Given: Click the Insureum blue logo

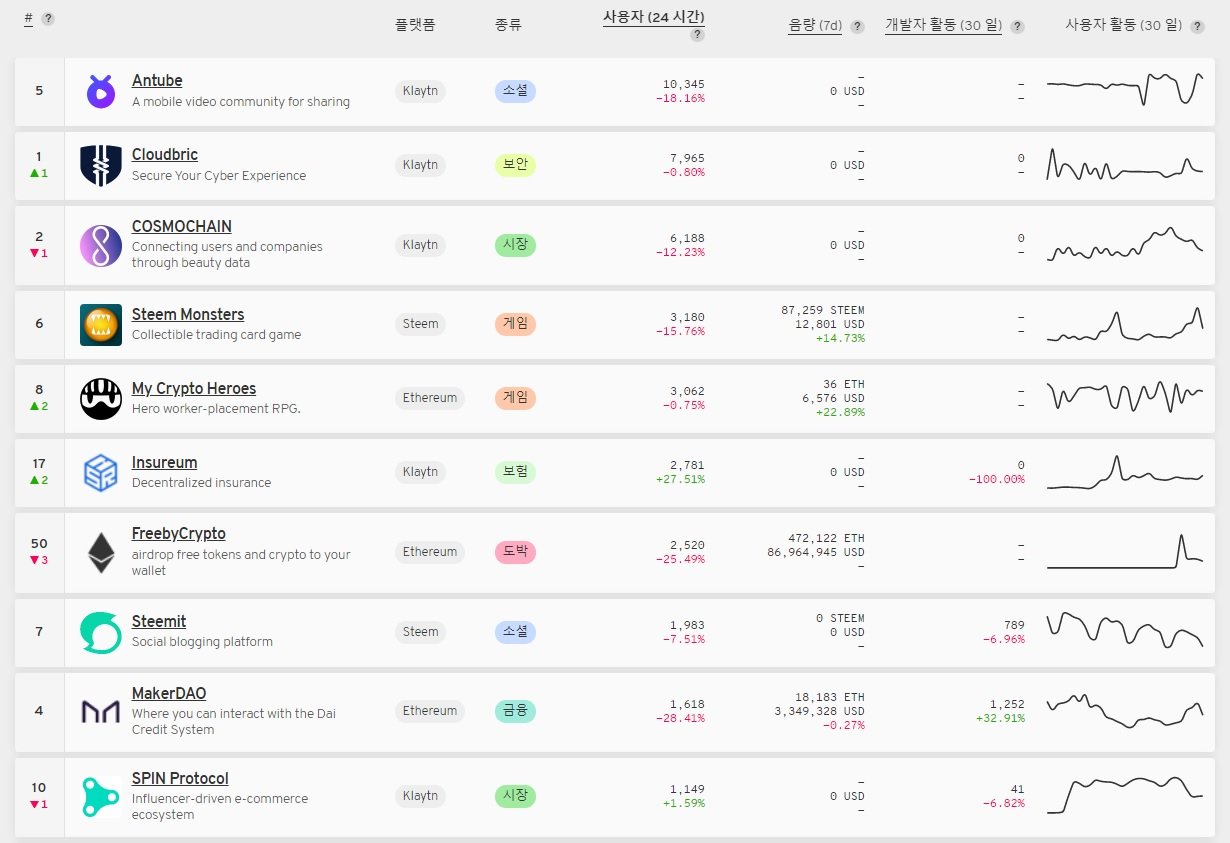Looking at the screenshot, I should [100, 473].
